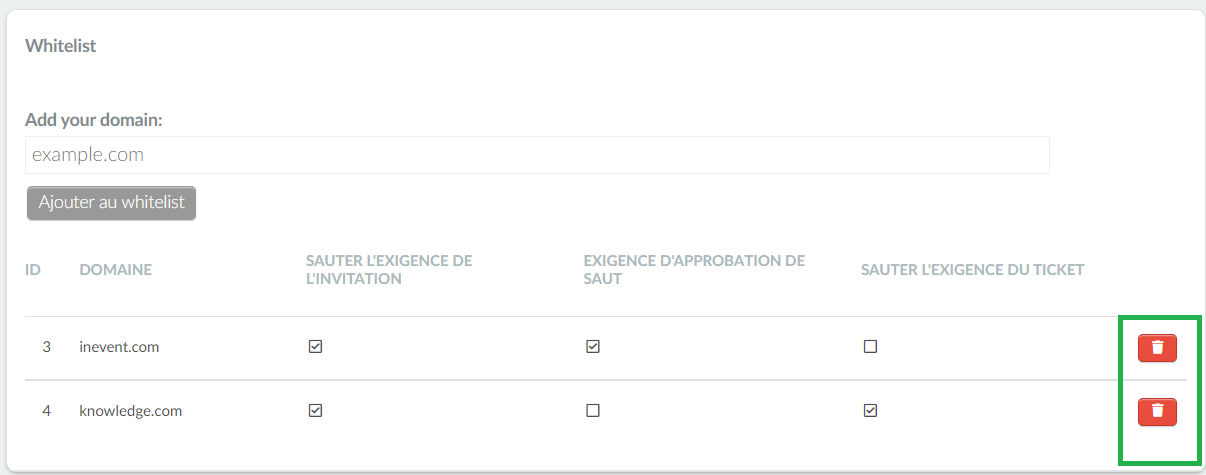Screen dimensions: 1206x475
Task: Delete the knowledge.com whitelist entry
Action: click(x=1157, y=411)
